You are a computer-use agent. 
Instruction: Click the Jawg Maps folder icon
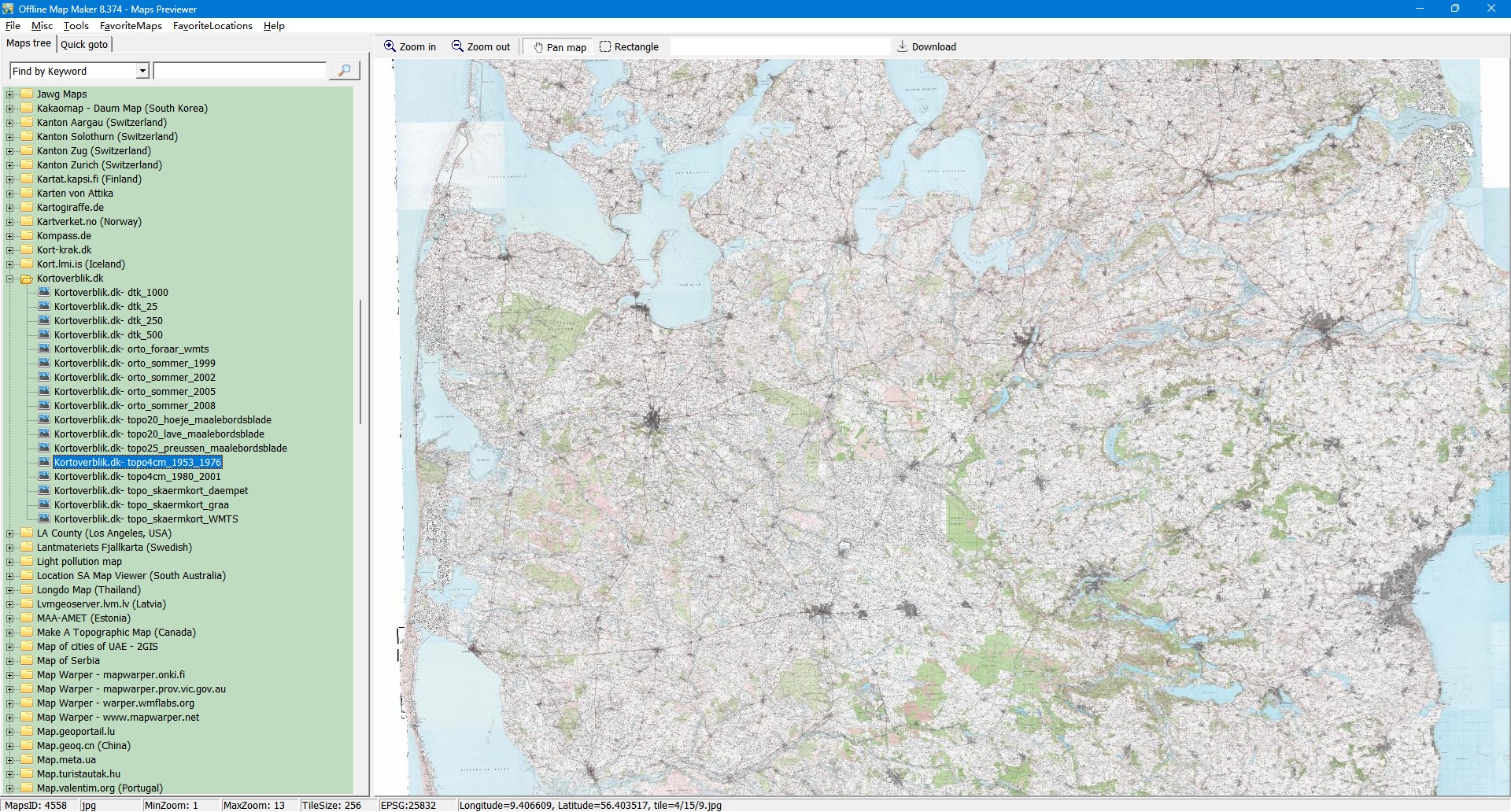(x=27, y=94)
